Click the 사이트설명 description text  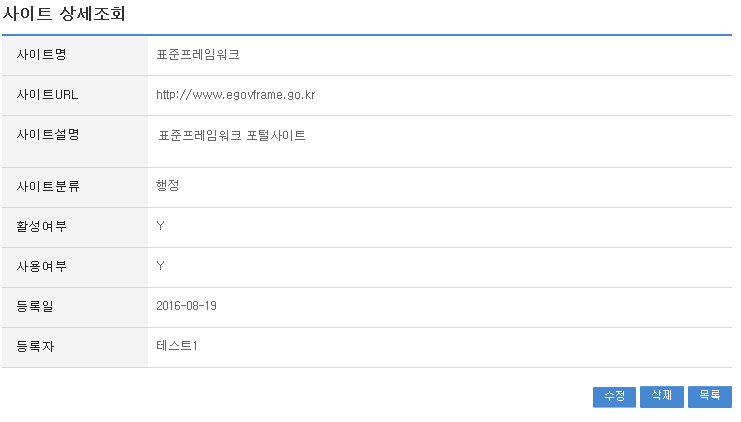pos(232,136)
